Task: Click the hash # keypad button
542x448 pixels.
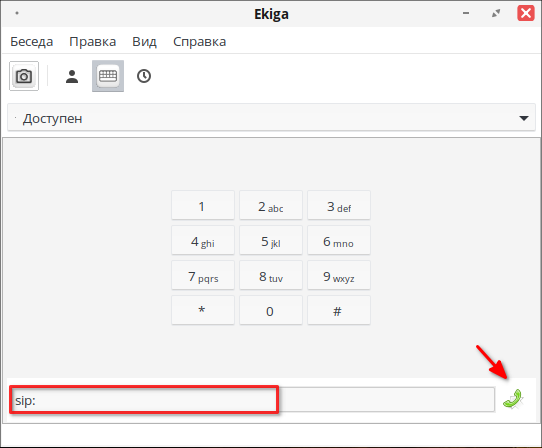Action: tap(339, 310)
